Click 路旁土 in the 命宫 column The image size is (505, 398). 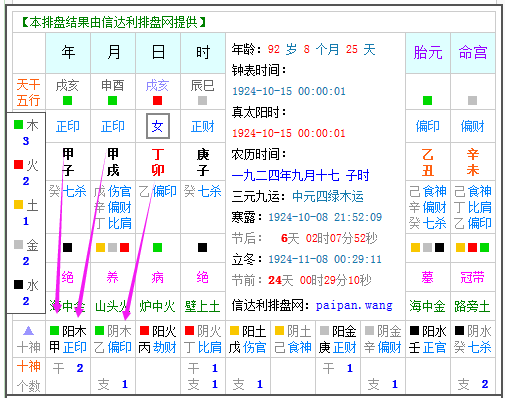pyautogui.click(x=472, y=306)
